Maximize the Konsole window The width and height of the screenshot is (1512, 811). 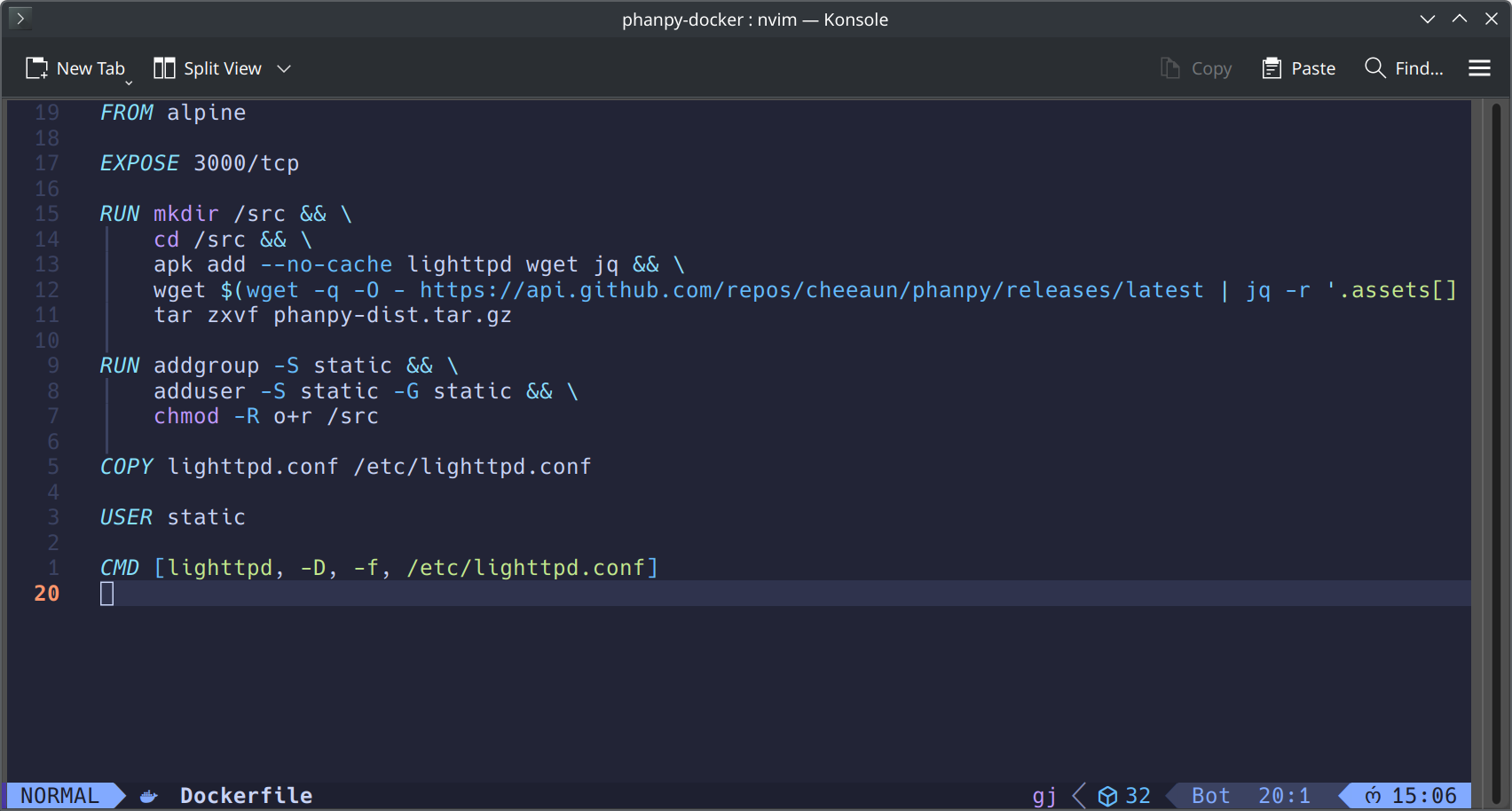[x=1460, y=19]
